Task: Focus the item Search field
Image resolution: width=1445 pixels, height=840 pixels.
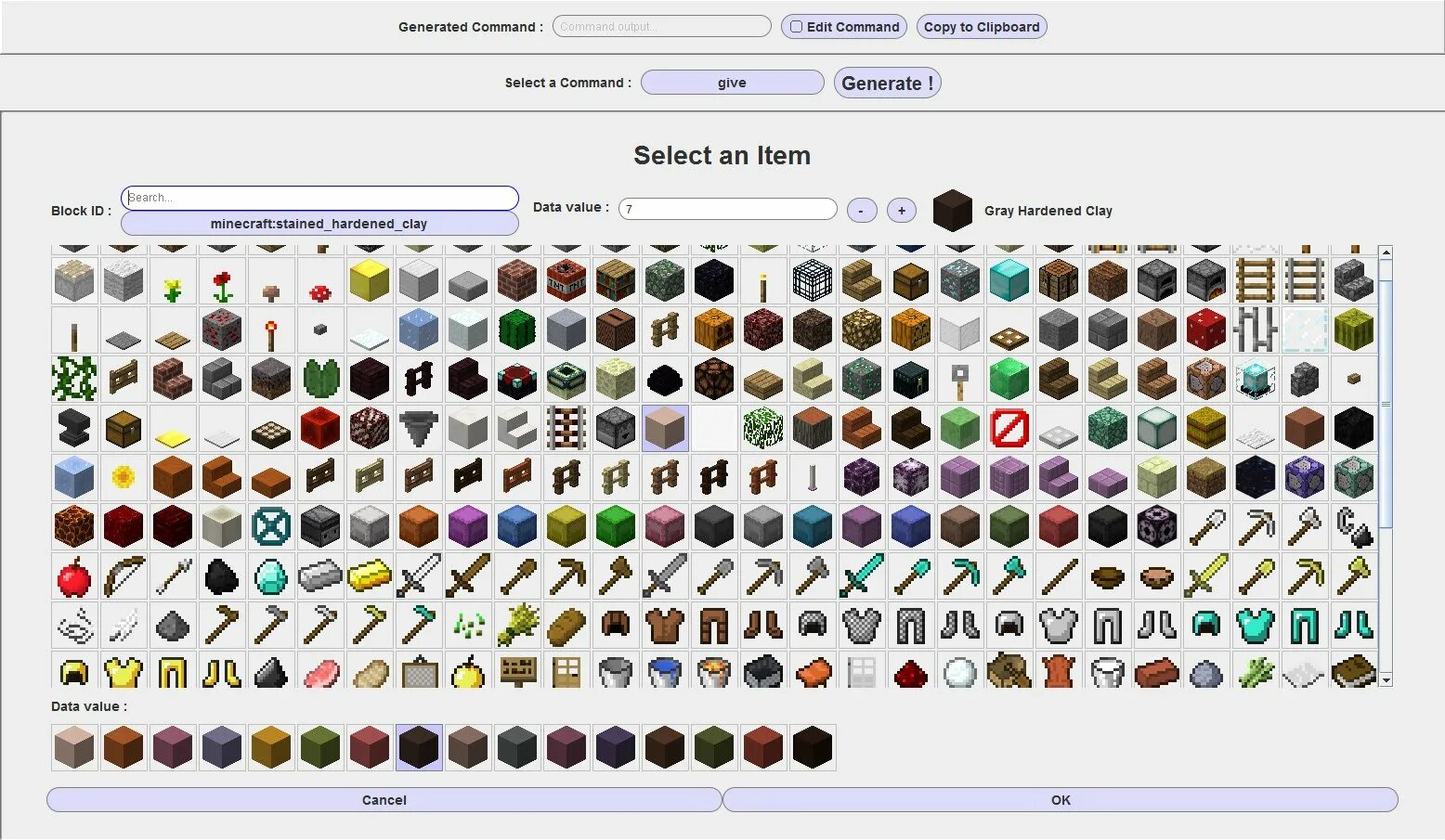Action: tap(319, 198)
